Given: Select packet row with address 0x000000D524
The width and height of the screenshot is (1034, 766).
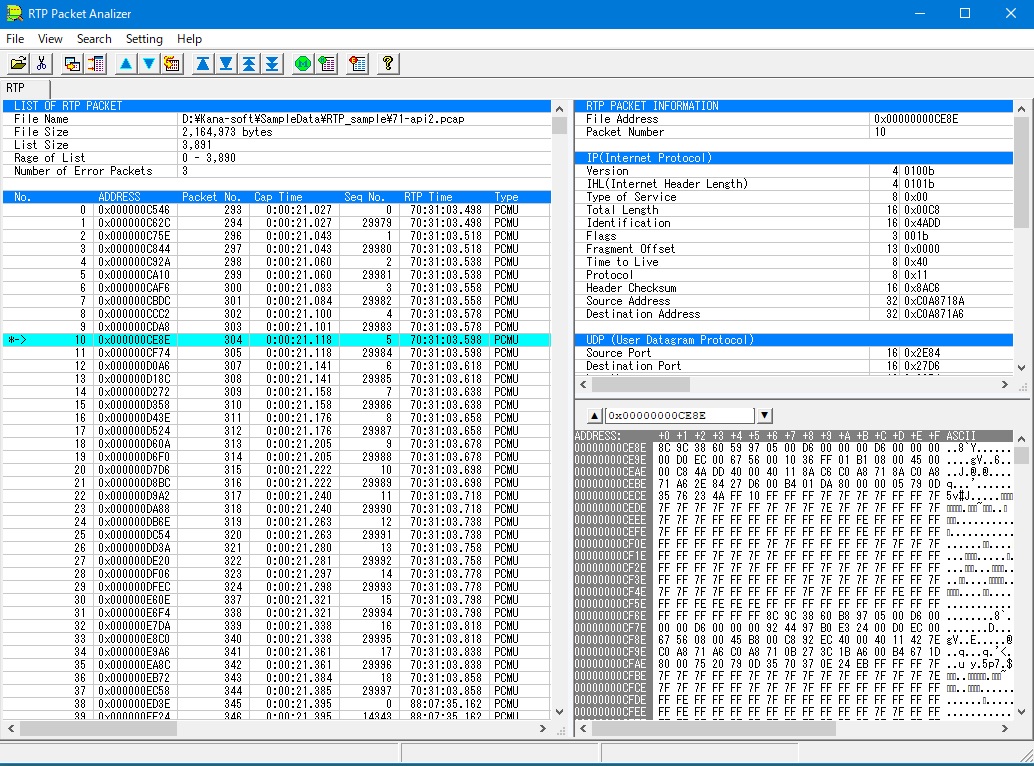Looking at the screenshot, I should (x=134, y=431).
